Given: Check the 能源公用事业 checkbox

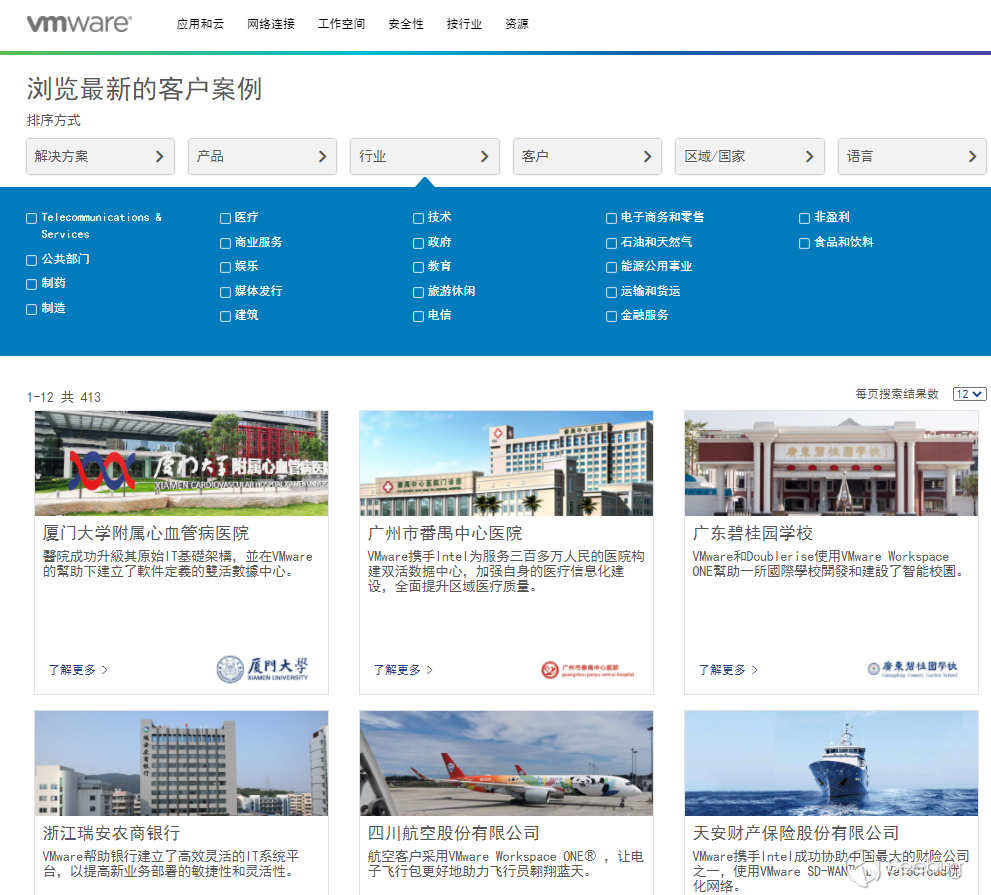Looking at the screenshot, I should pos(611,267).
